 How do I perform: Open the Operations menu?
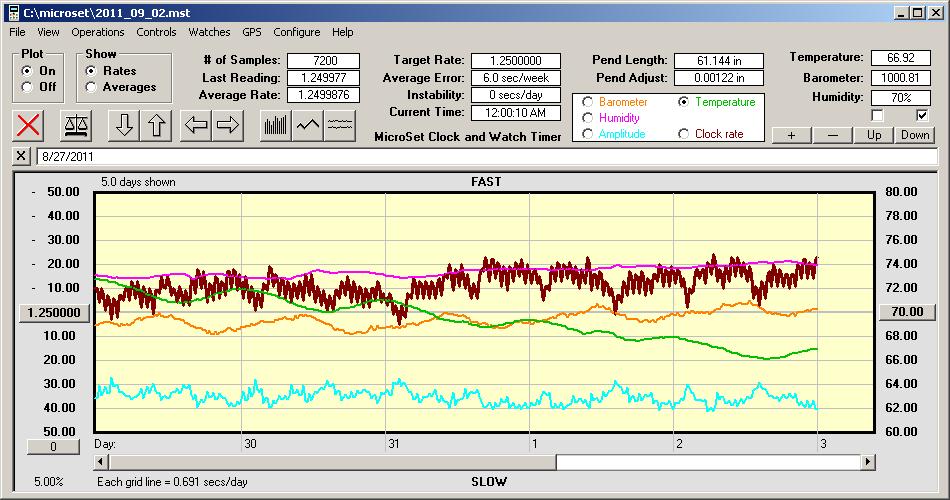click(98, 32)
